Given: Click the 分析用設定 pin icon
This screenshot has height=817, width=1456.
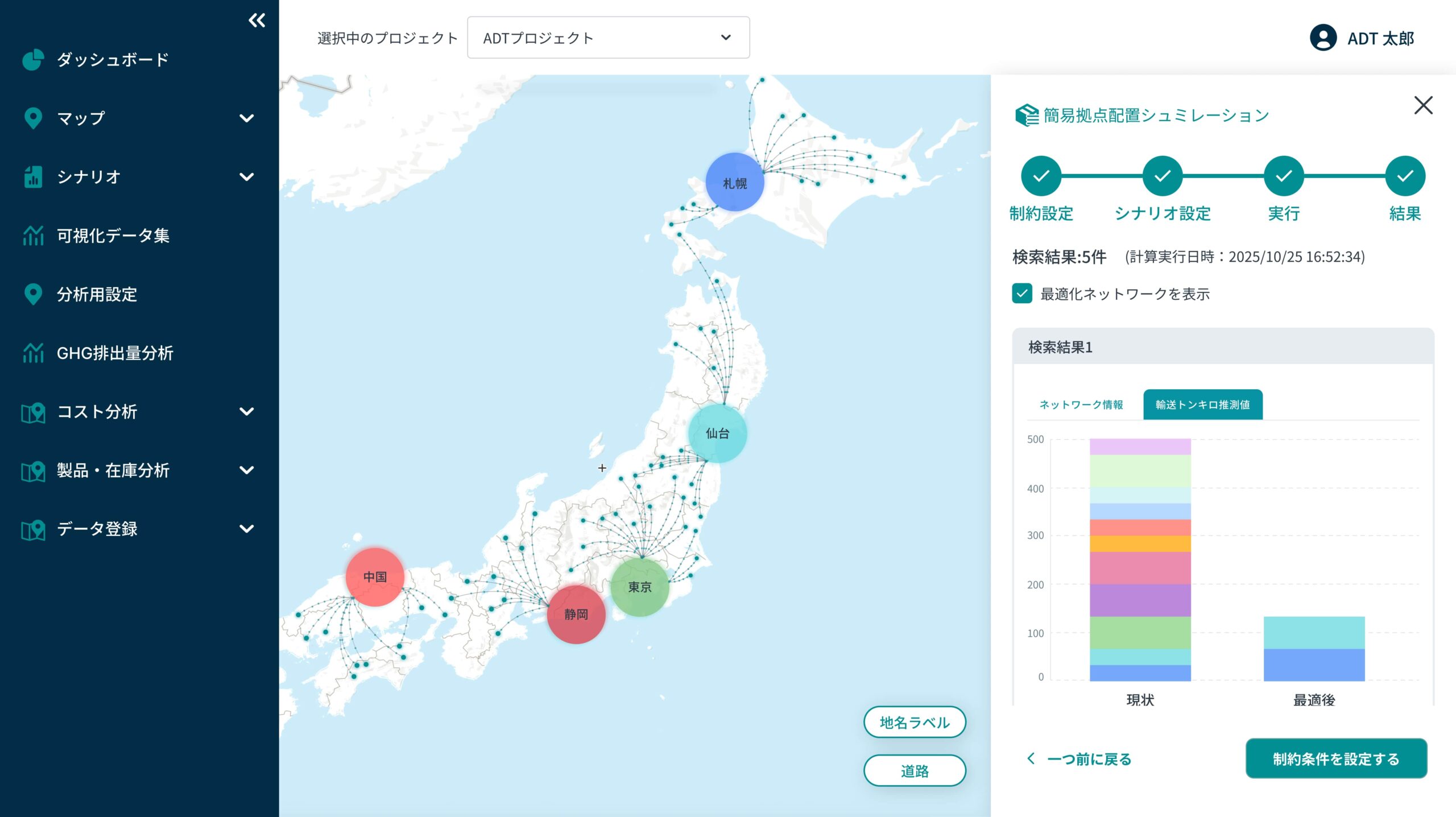Looking at the screenshot, I should (x=33, y=294).
